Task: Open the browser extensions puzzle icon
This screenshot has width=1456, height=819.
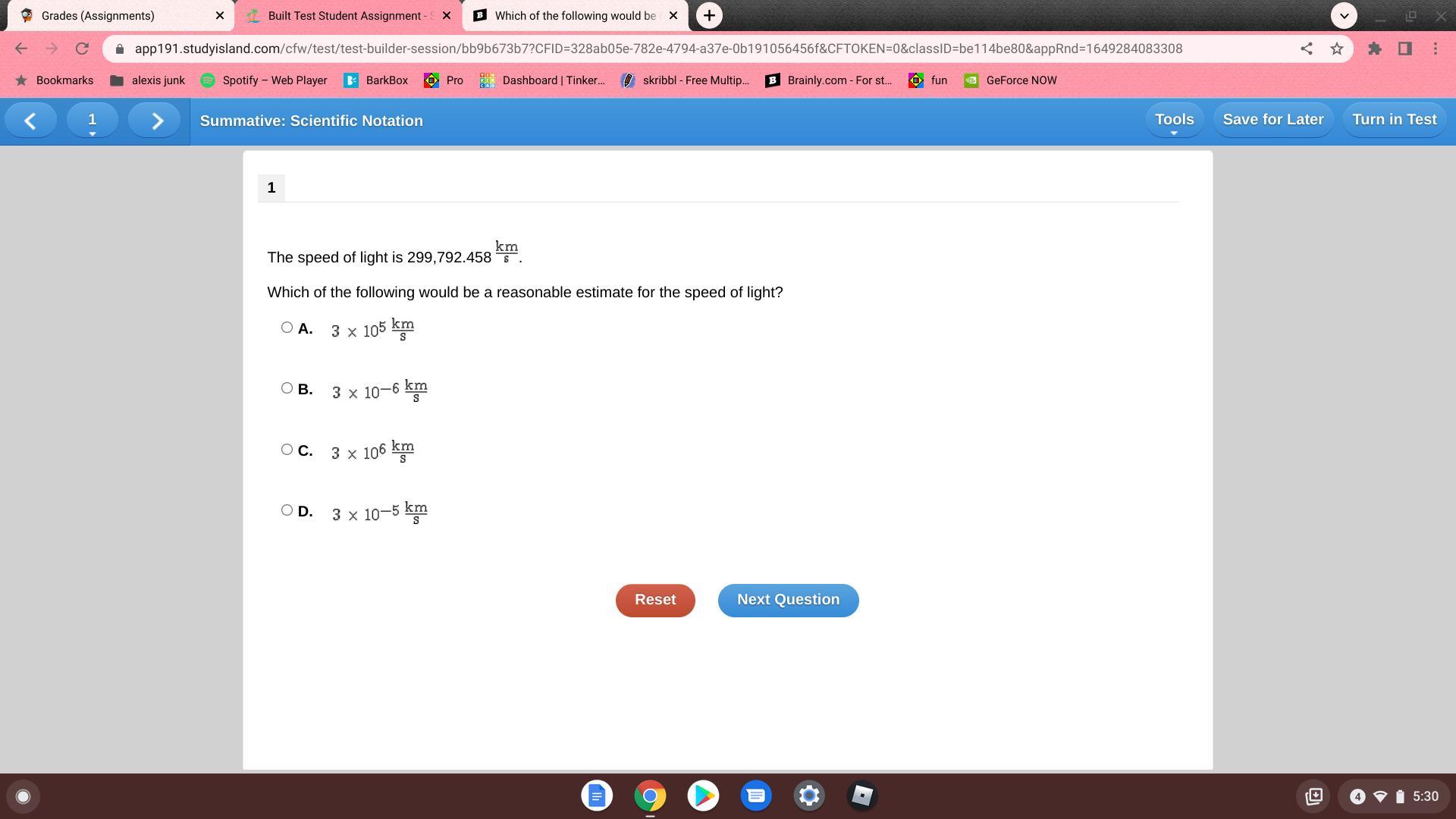Action: (1374, 49)
